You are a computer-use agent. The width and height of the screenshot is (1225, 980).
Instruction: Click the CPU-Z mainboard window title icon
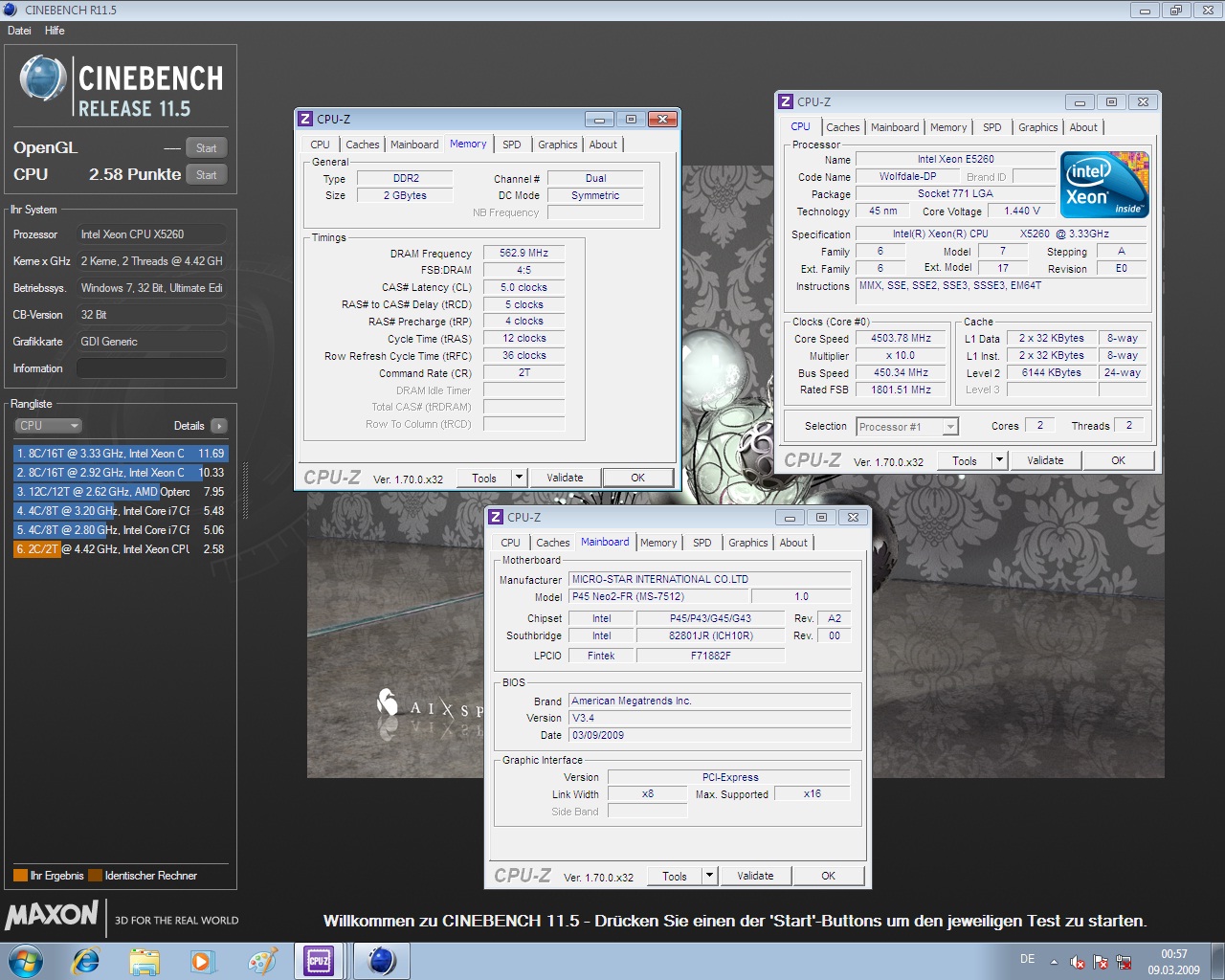pos(496,517)
